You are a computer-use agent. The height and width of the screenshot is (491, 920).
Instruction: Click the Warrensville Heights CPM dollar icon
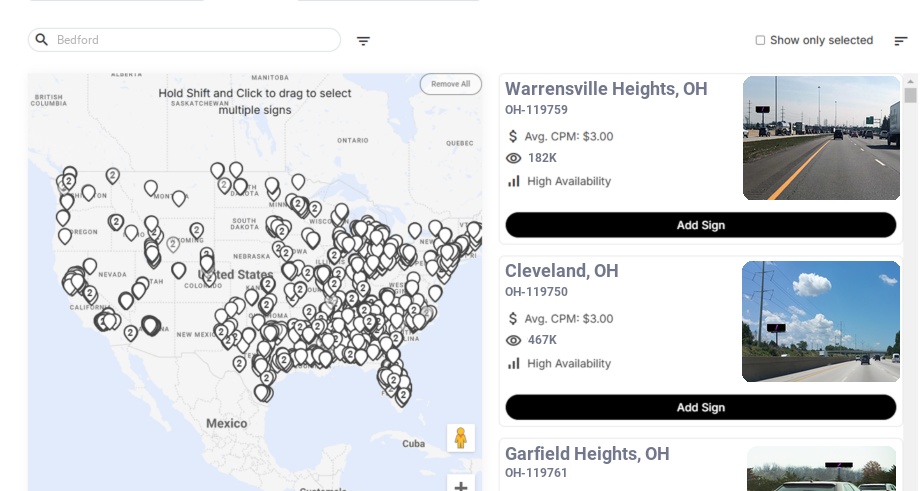click(x=514, y=136)
